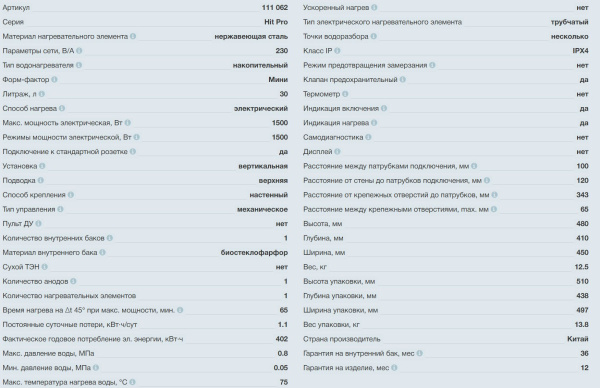Screen dimensions: 600x388
Task: Click info icon next to Материал нагревательного элемента
Action: 133,36
